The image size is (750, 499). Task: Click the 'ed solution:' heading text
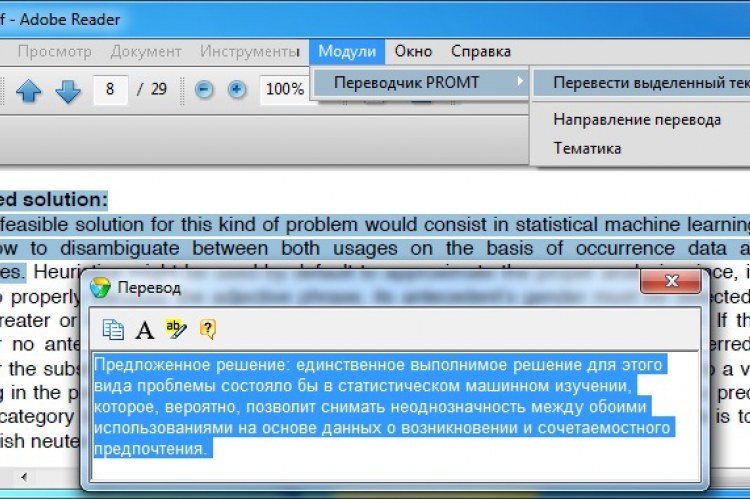(x=54, y=200)
